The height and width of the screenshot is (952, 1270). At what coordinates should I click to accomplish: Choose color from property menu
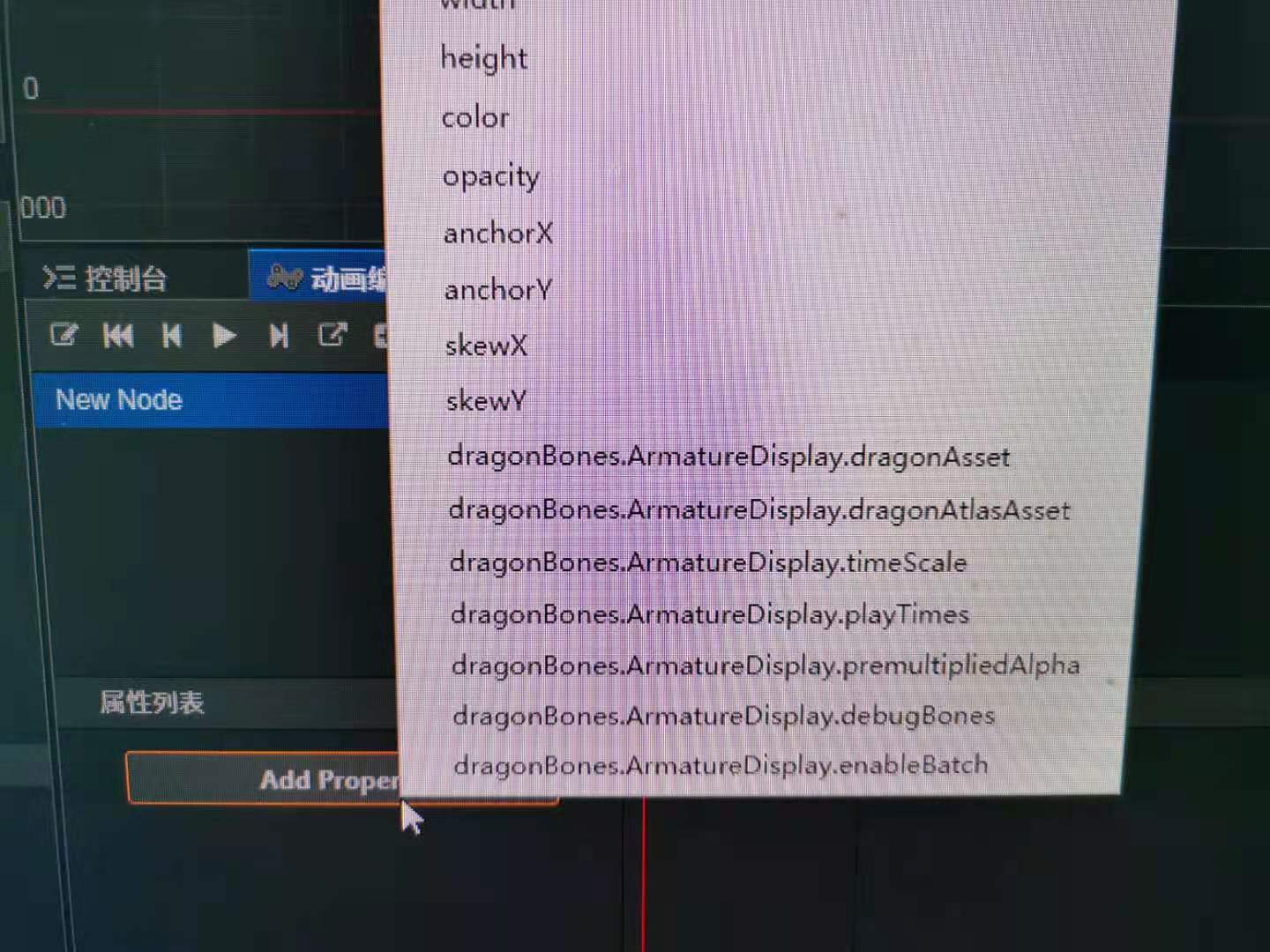click(474, 117)
